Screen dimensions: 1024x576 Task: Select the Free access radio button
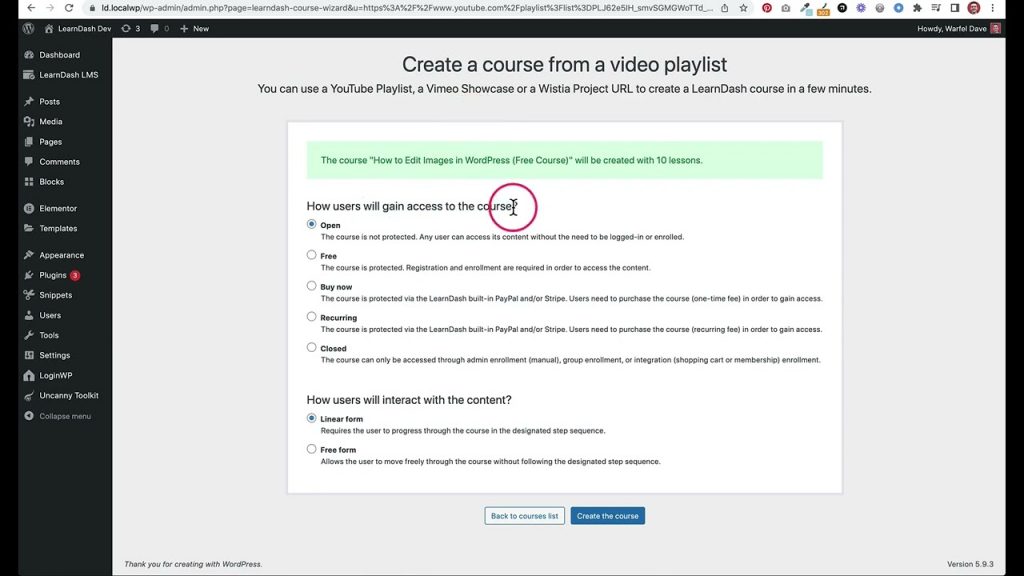pos(312,255)
